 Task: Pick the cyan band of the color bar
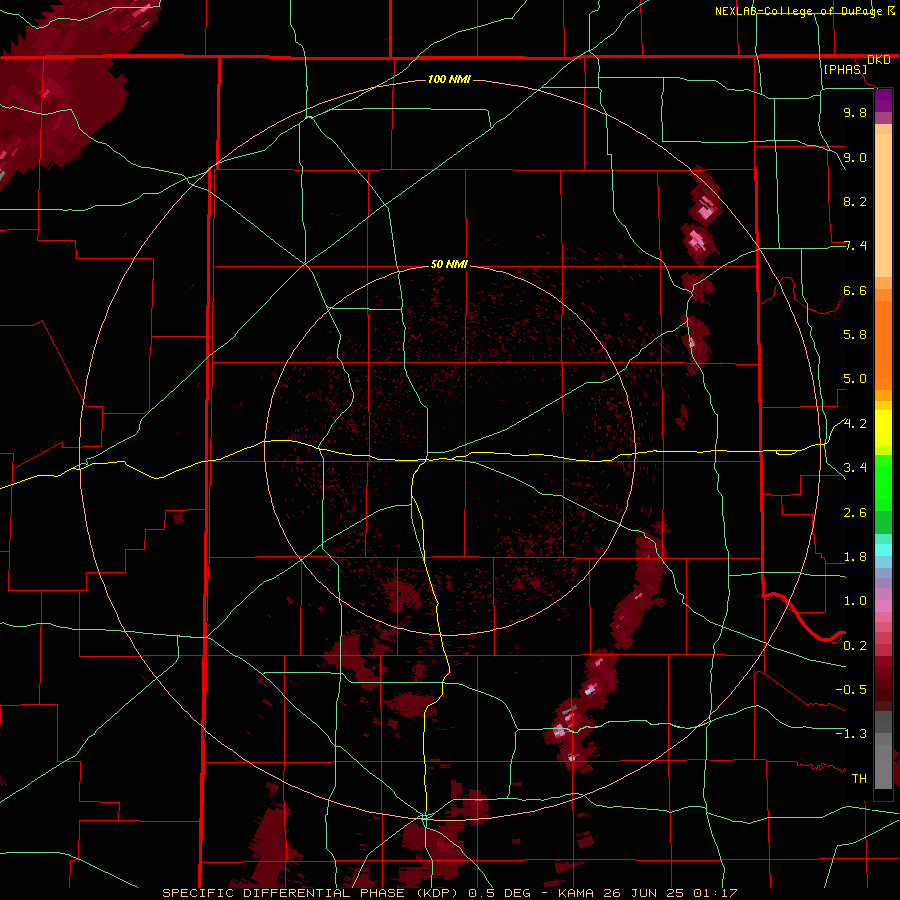click(x=883, y=550)
